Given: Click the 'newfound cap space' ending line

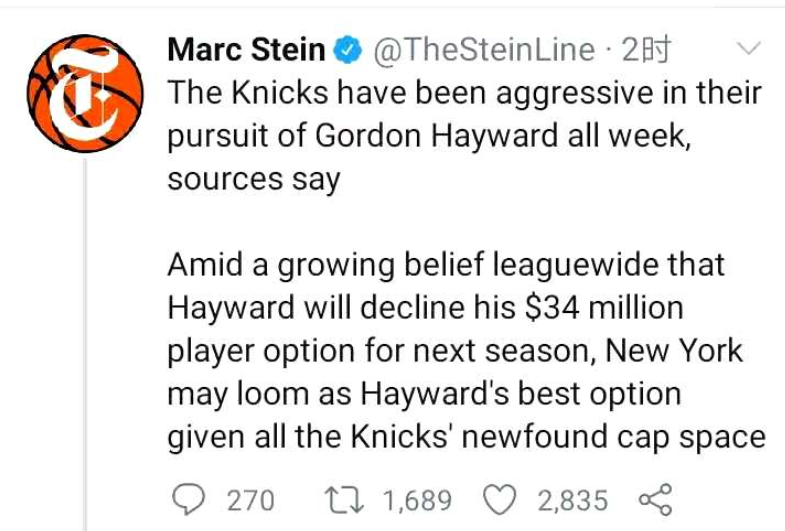Looking at the screenshot, I should coord(613,436).
